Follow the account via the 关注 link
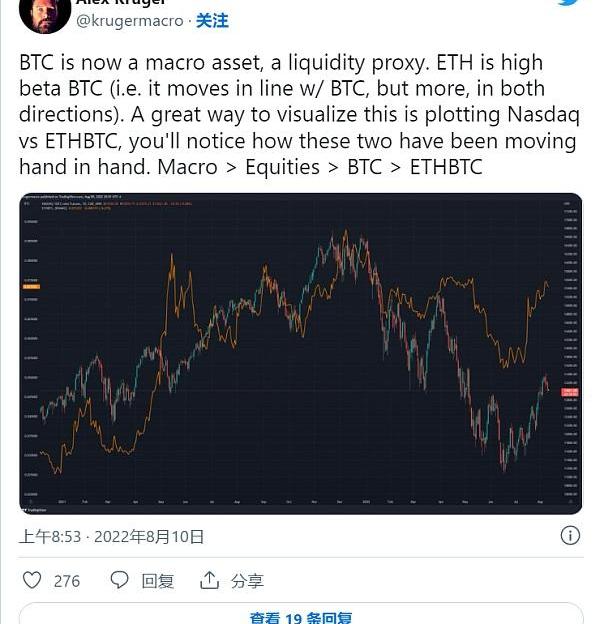Screen dimensions: 600x624 pyautogui.click(x=212, y=21)
